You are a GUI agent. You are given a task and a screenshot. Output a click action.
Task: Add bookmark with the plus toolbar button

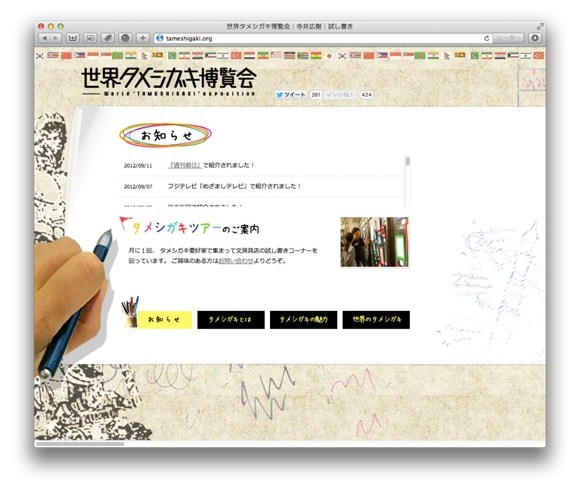pos(143,38)
